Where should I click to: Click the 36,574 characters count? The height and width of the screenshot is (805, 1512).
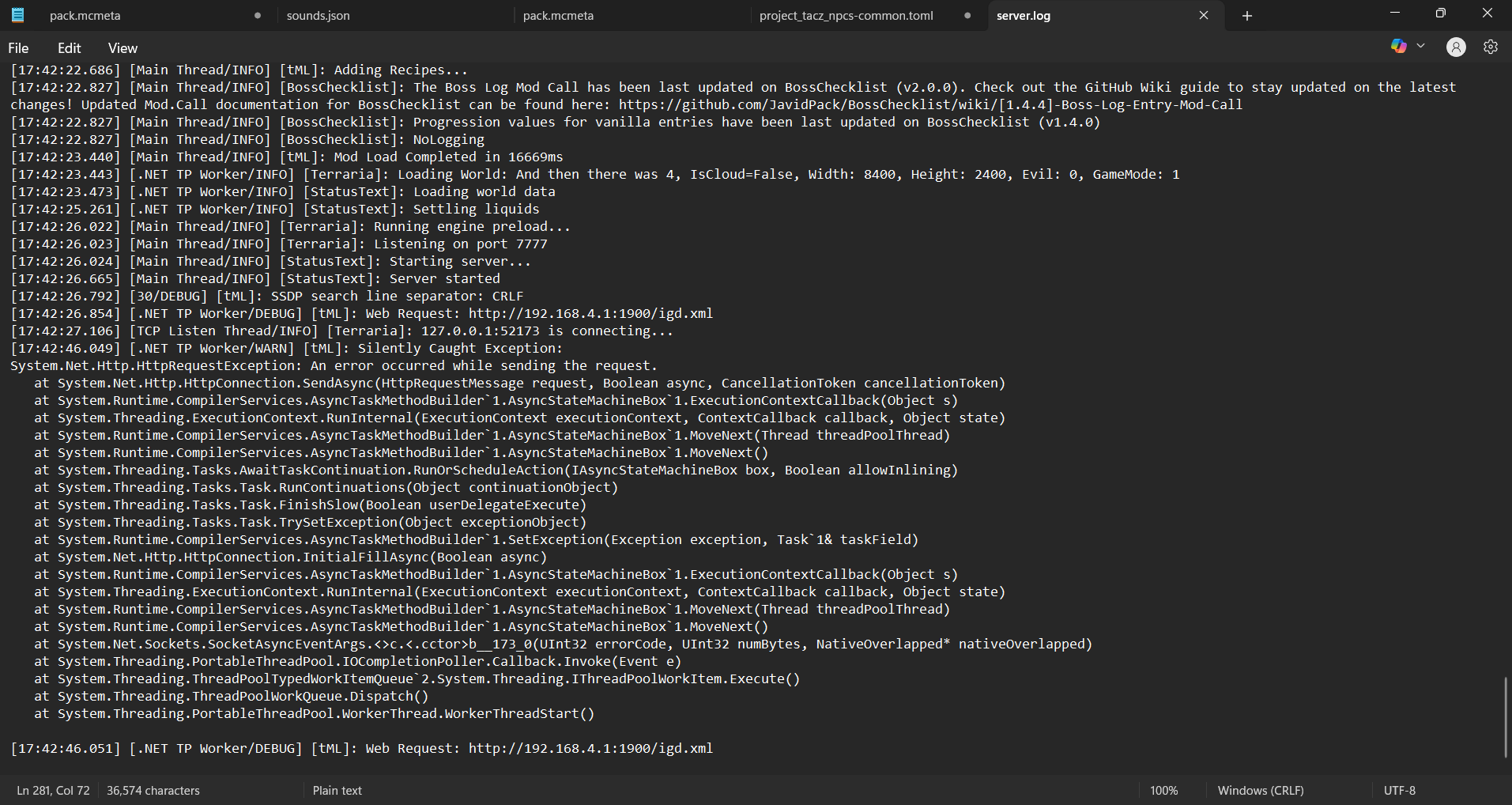click(x=153, y=791)
